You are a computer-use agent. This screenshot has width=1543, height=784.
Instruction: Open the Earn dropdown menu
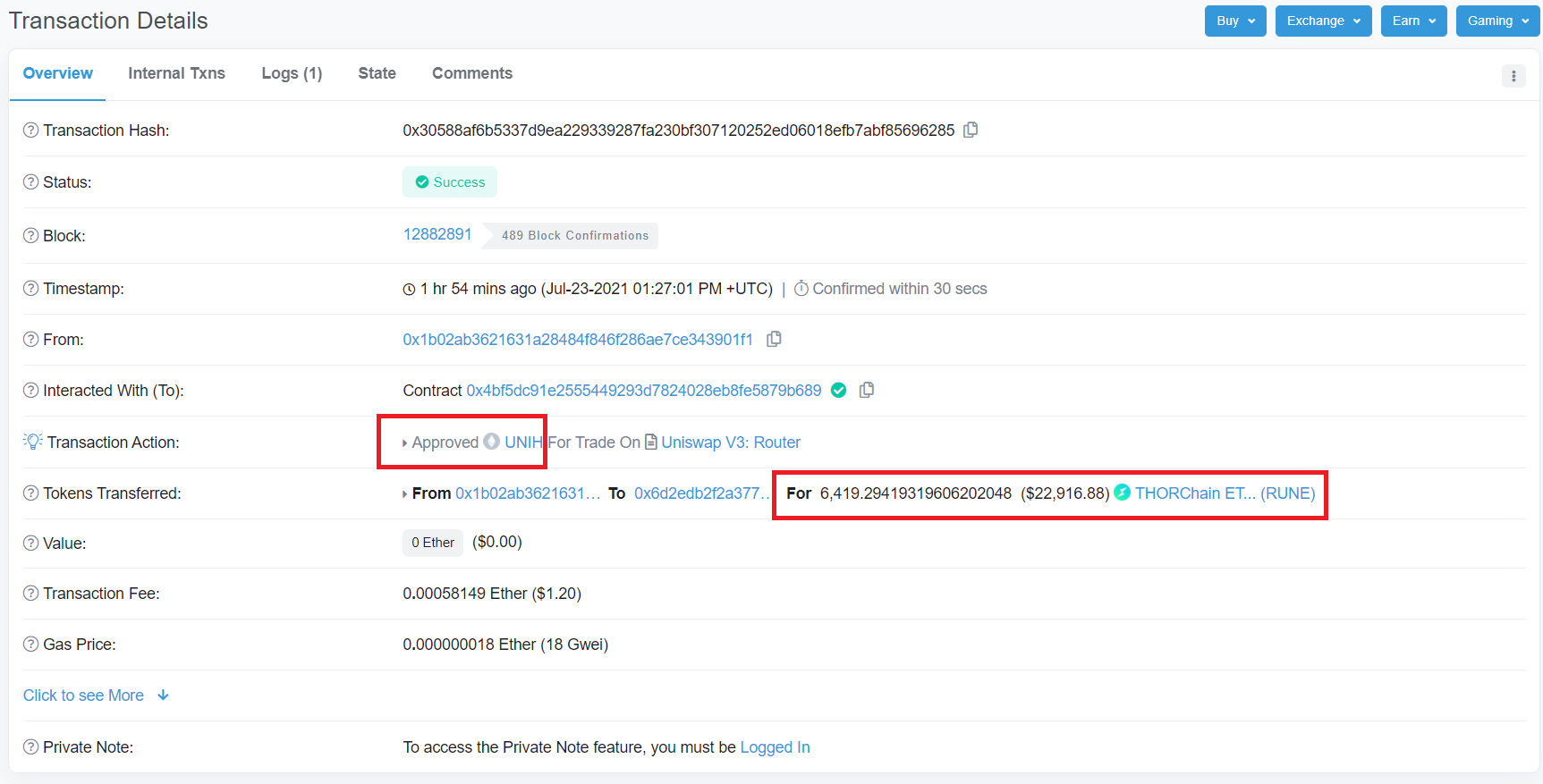[1414, 21]
